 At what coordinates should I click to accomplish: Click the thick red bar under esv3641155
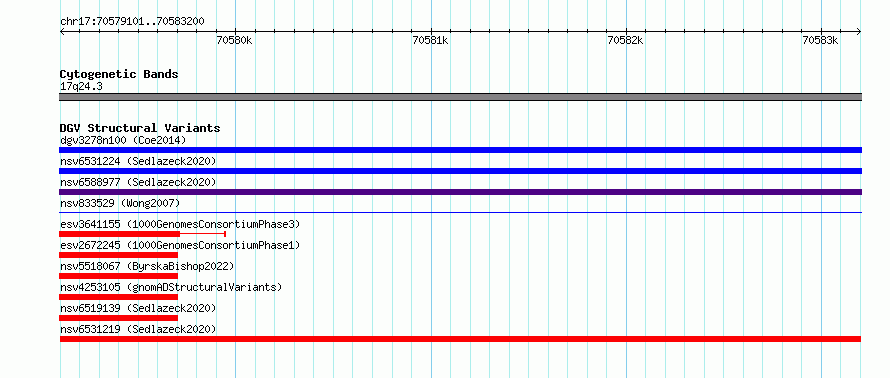(x=120, y=234)
